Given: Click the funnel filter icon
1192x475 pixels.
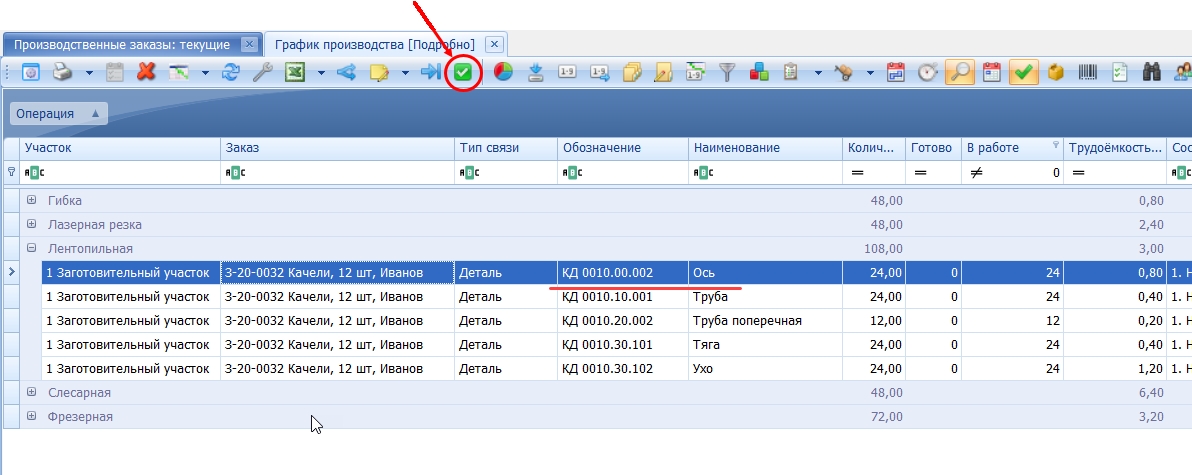Looking at the screenshot, I should pos(728,73).
